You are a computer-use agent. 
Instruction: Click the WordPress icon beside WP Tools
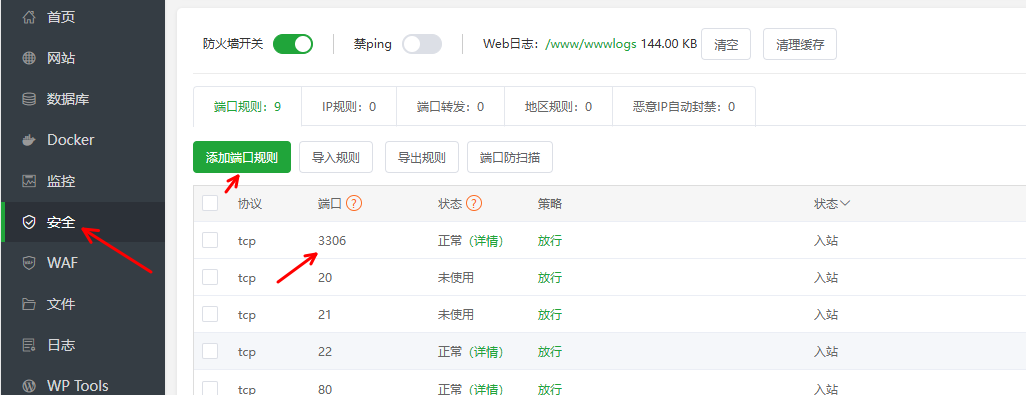coord(29,385)
